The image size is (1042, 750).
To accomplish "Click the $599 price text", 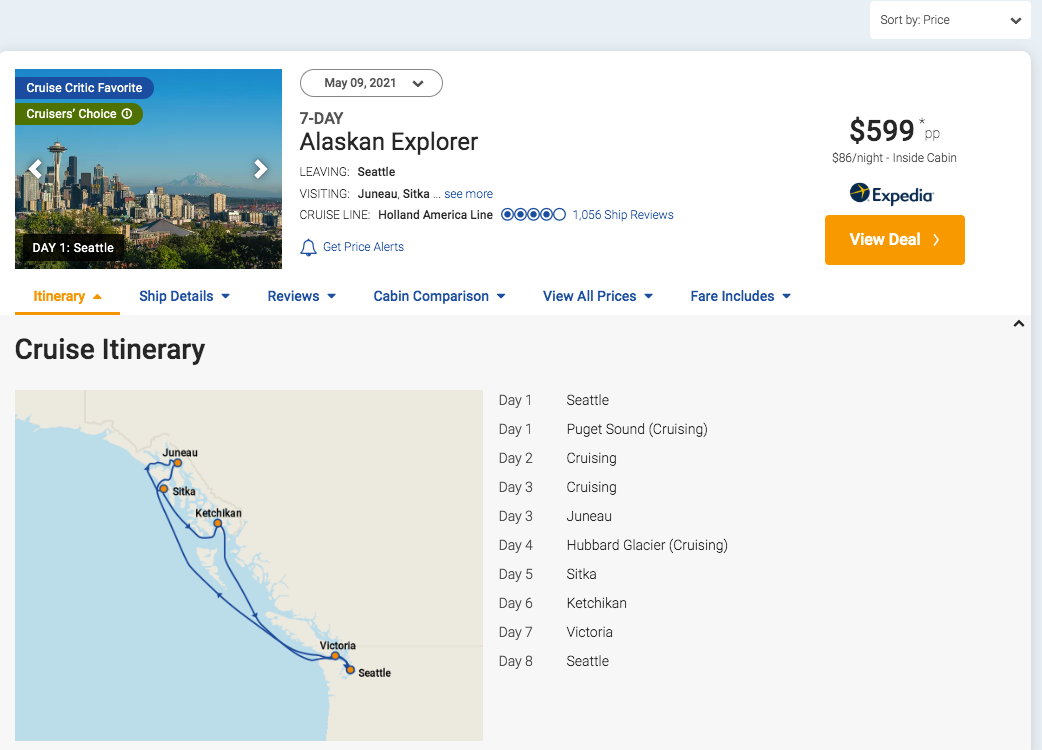I will [x=882, y=130].
